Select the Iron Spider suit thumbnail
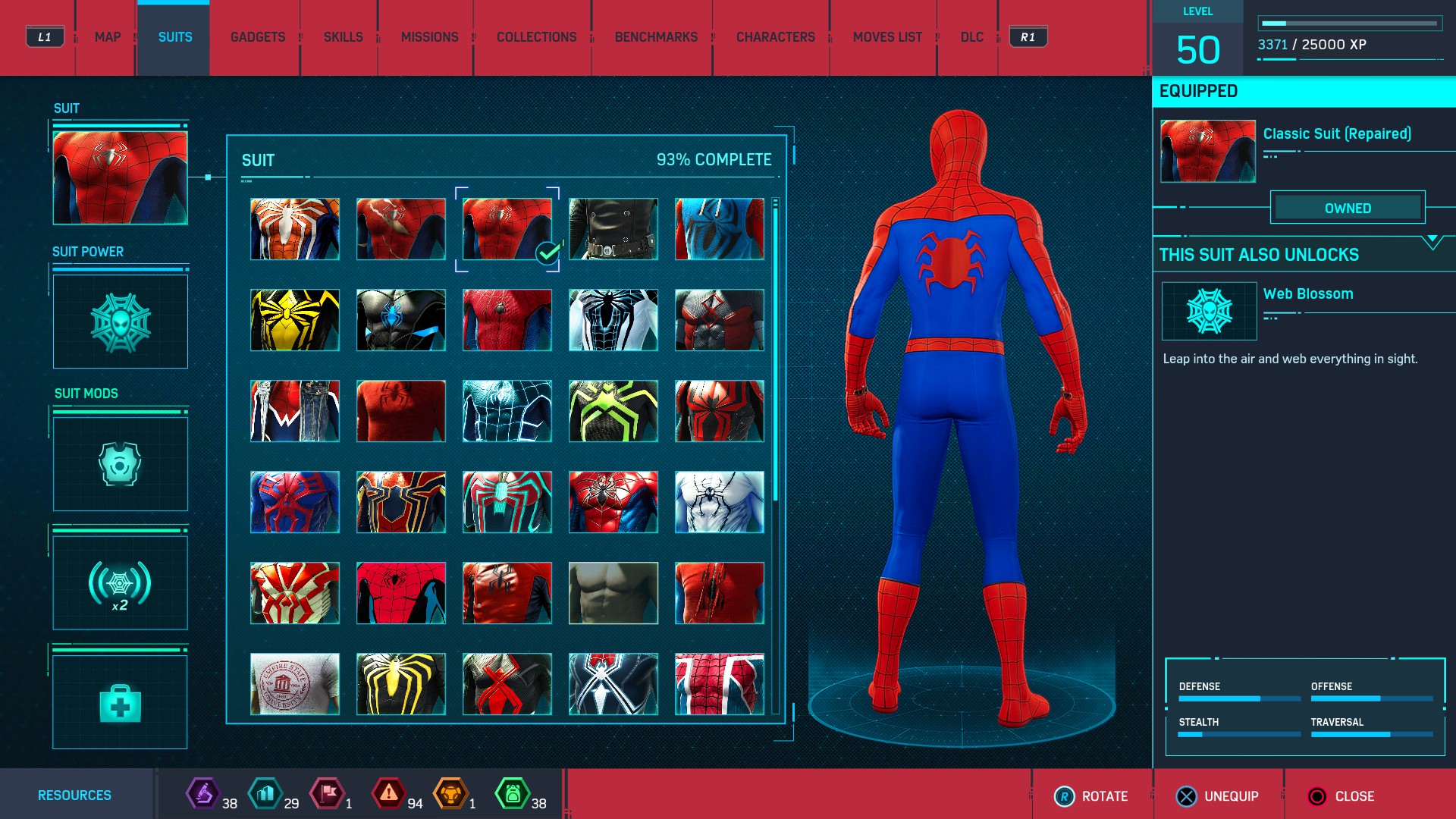 401,502
